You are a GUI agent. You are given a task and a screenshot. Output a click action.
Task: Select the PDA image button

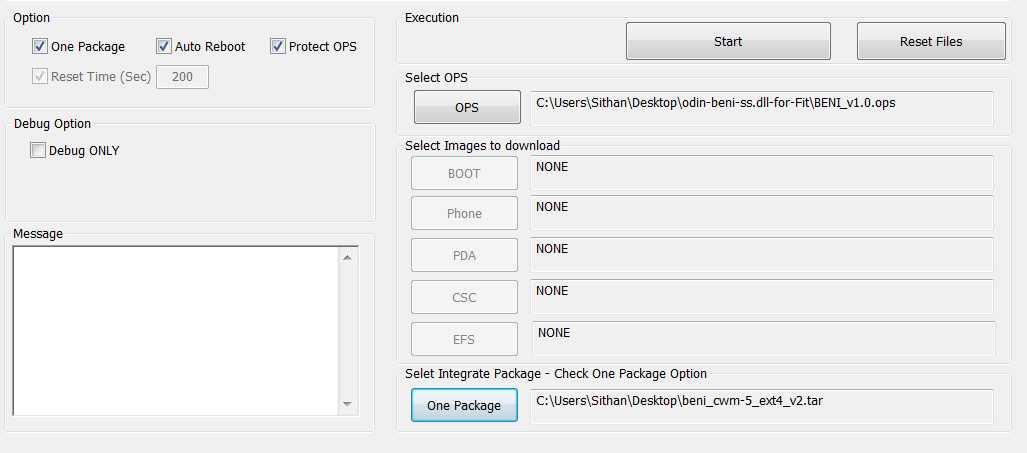pos(464,255)
